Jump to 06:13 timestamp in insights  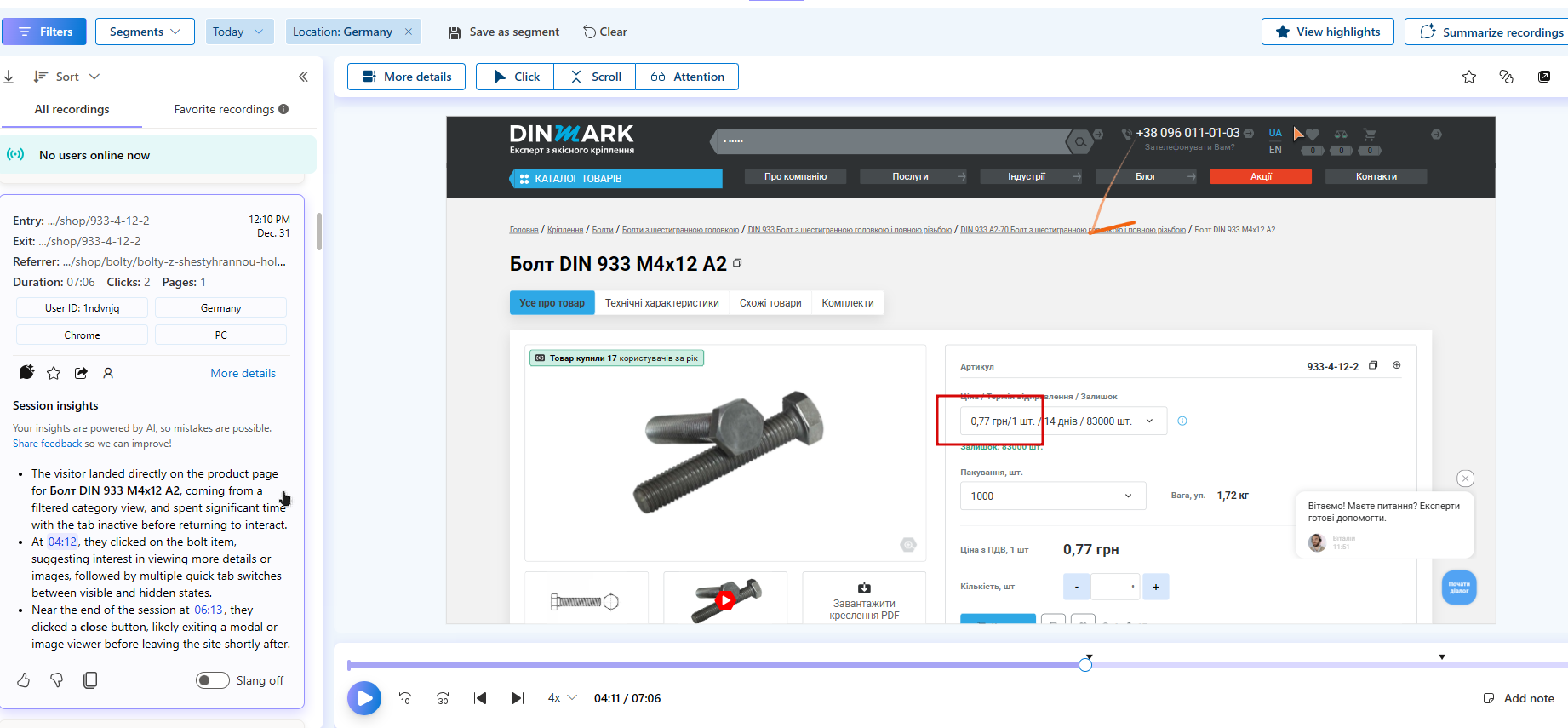click(209, 610)
